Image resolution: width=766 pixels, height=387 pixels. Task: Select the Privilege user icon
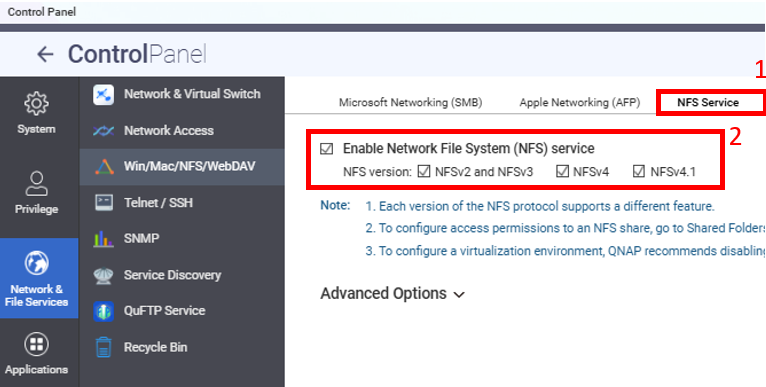pos(36,183)
